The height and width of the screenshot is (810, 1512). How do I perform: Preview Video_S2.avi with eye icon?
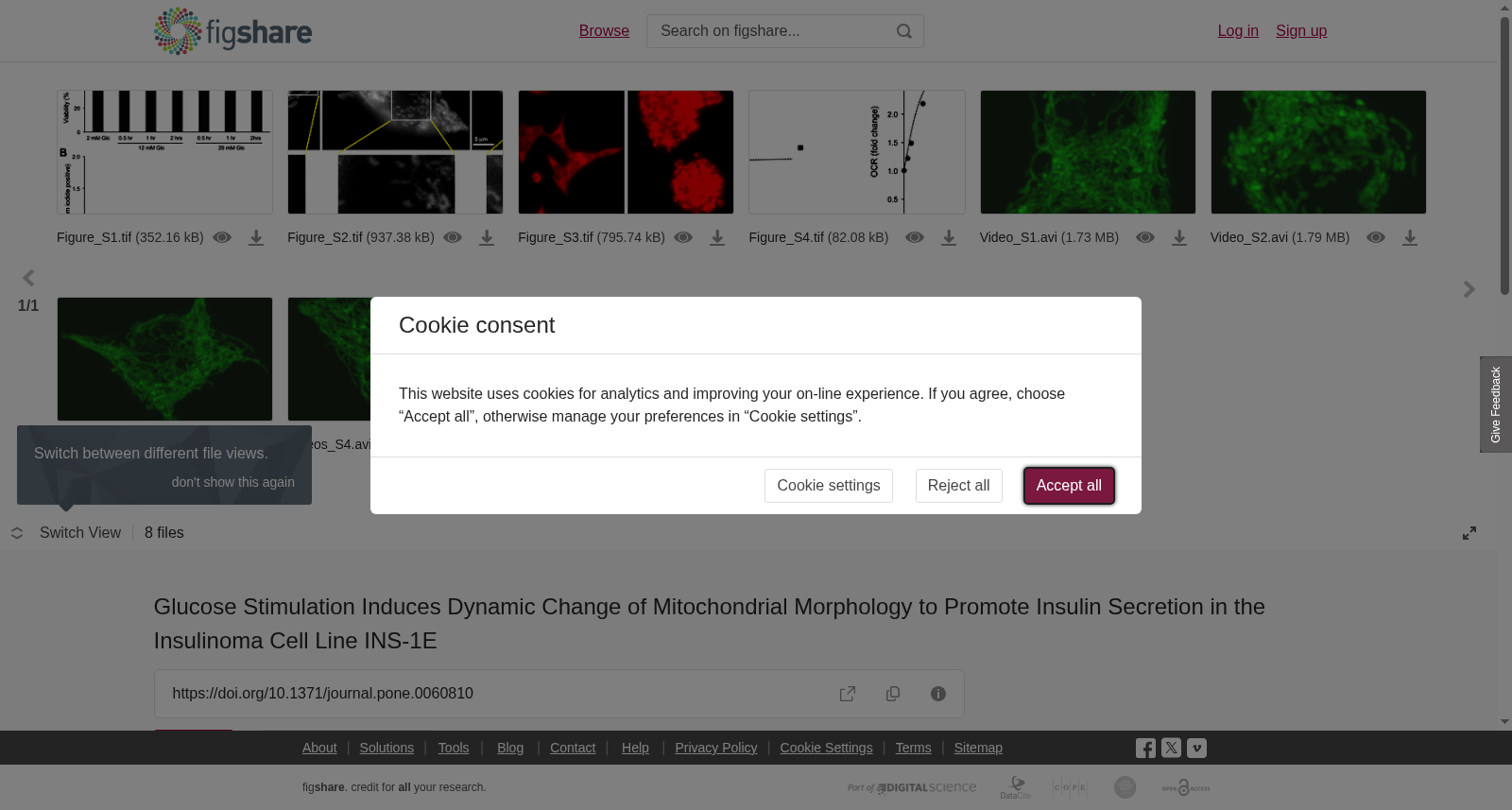click(x=1376, y=237)
